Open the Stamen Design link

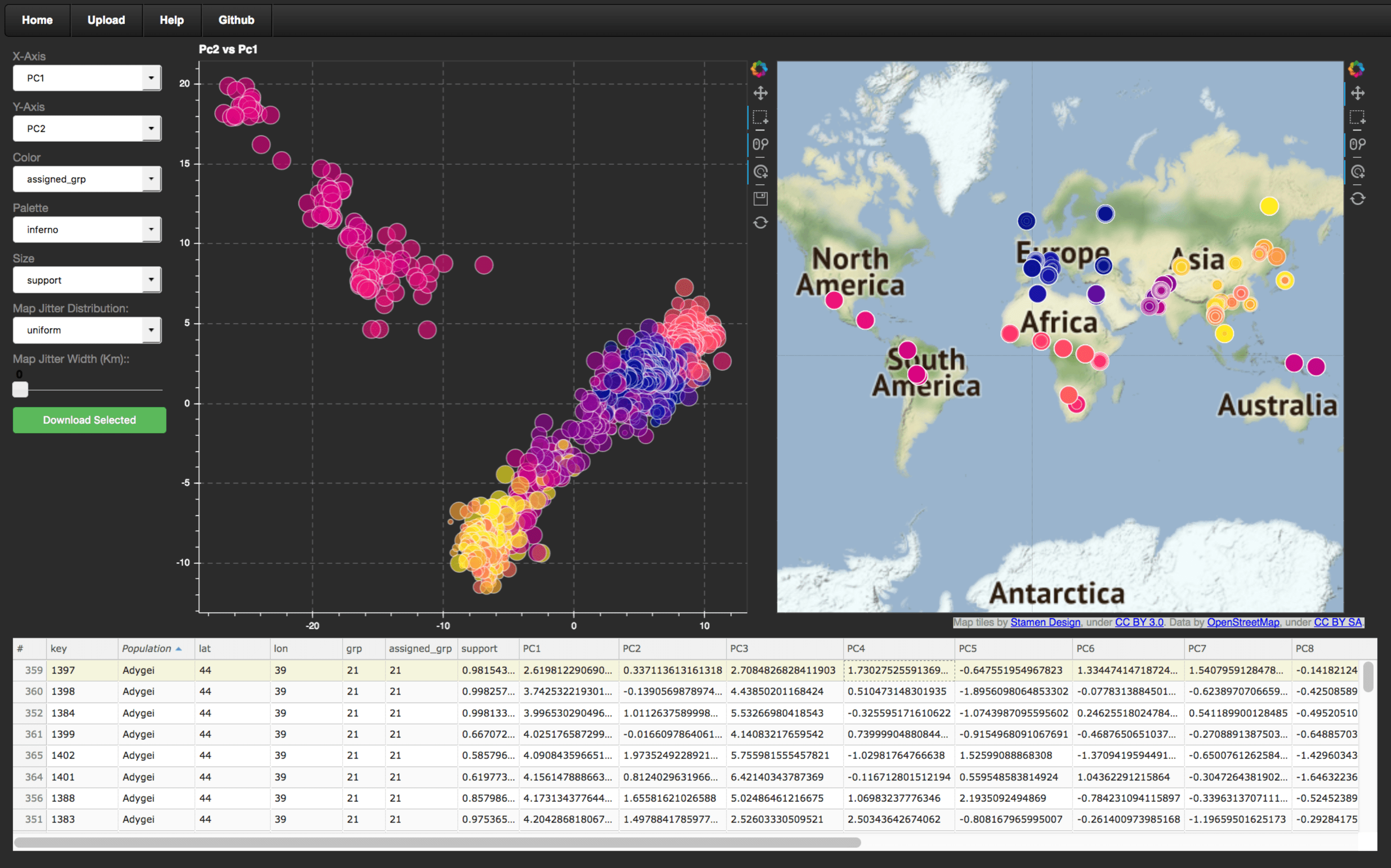(x=1045, y=622)
